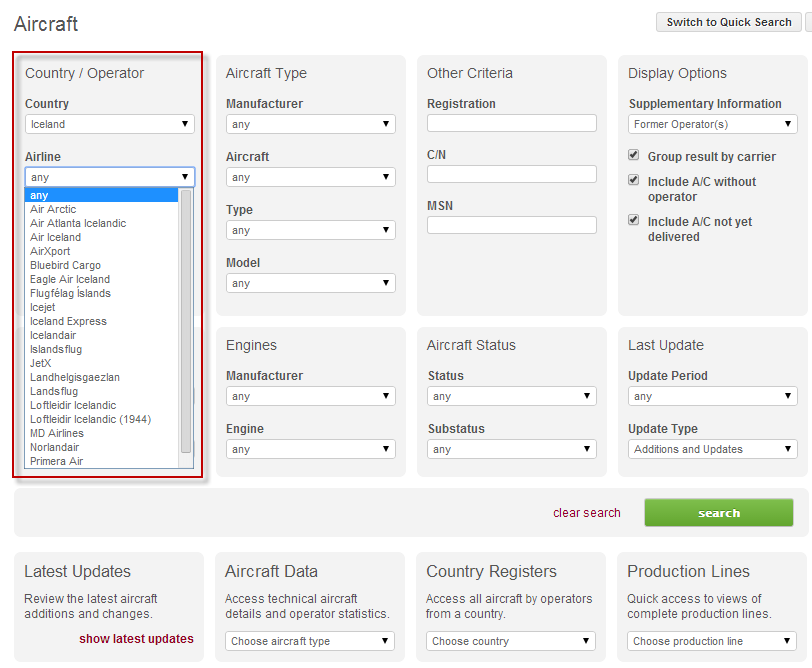Screen dimensions: 812x668
Task: Select Air Atlanta Icelandic from airline list
Action: click(x=78, y=223)
